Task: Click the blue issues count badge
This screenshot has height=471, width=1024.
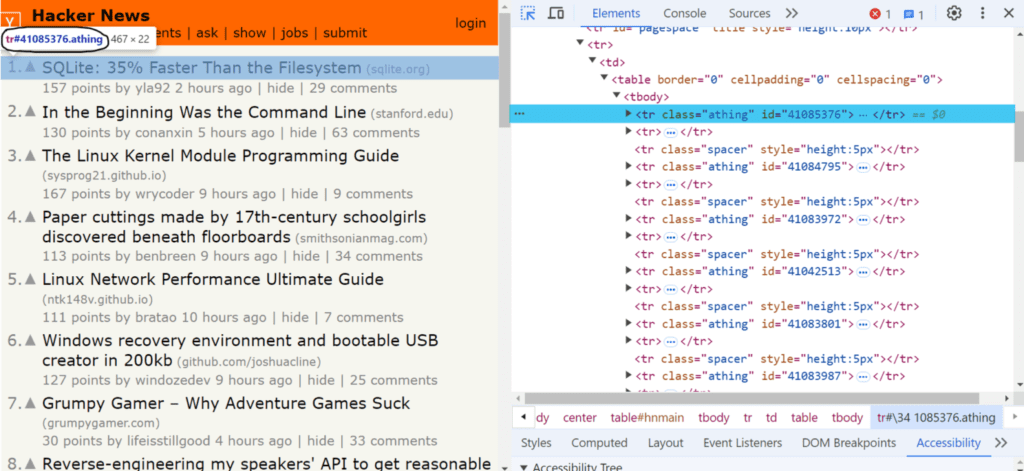Action: point(913,14)
